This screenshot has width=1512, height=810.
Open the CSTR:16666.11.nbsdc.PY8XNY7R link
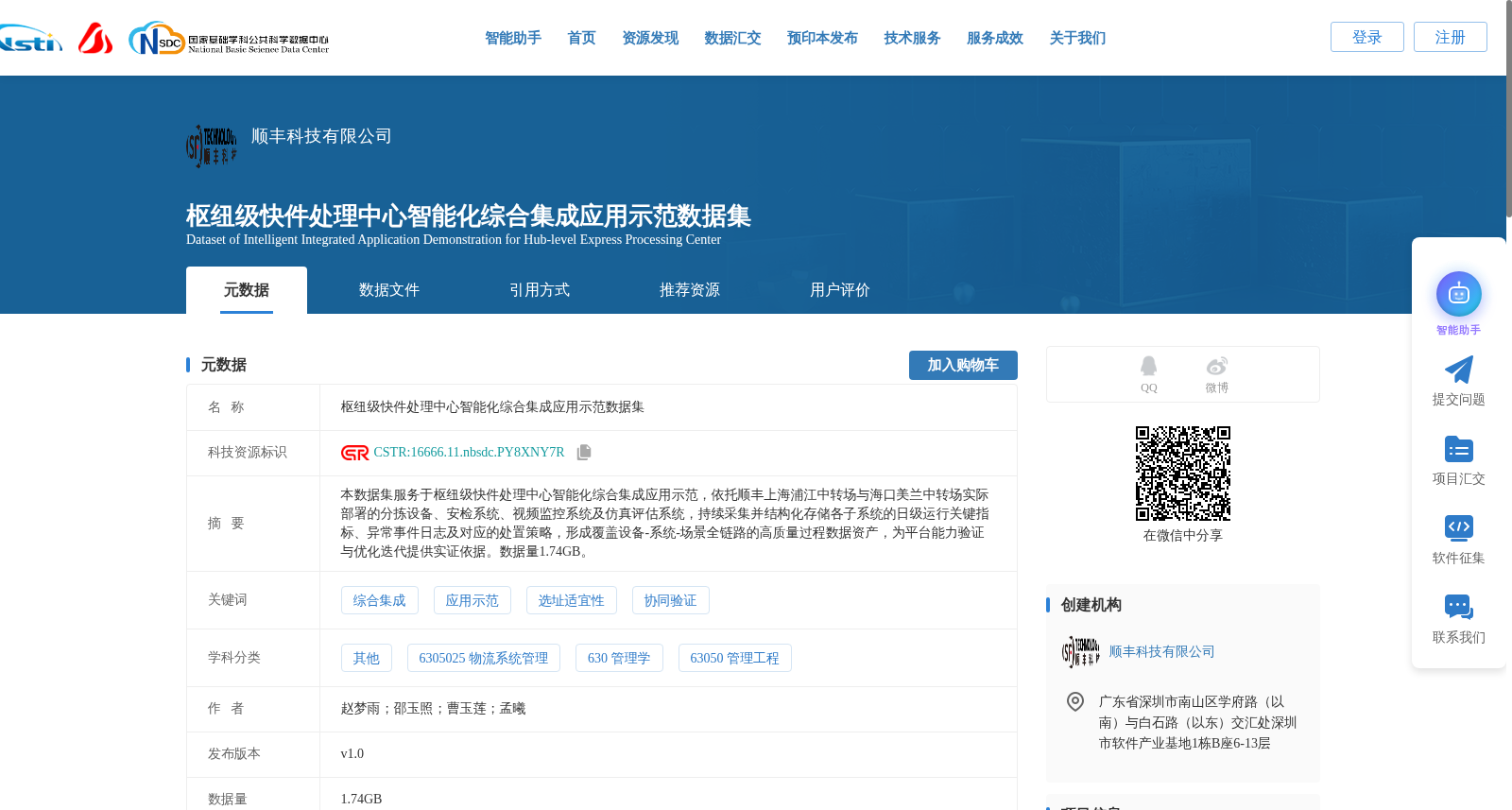[469, 453]
